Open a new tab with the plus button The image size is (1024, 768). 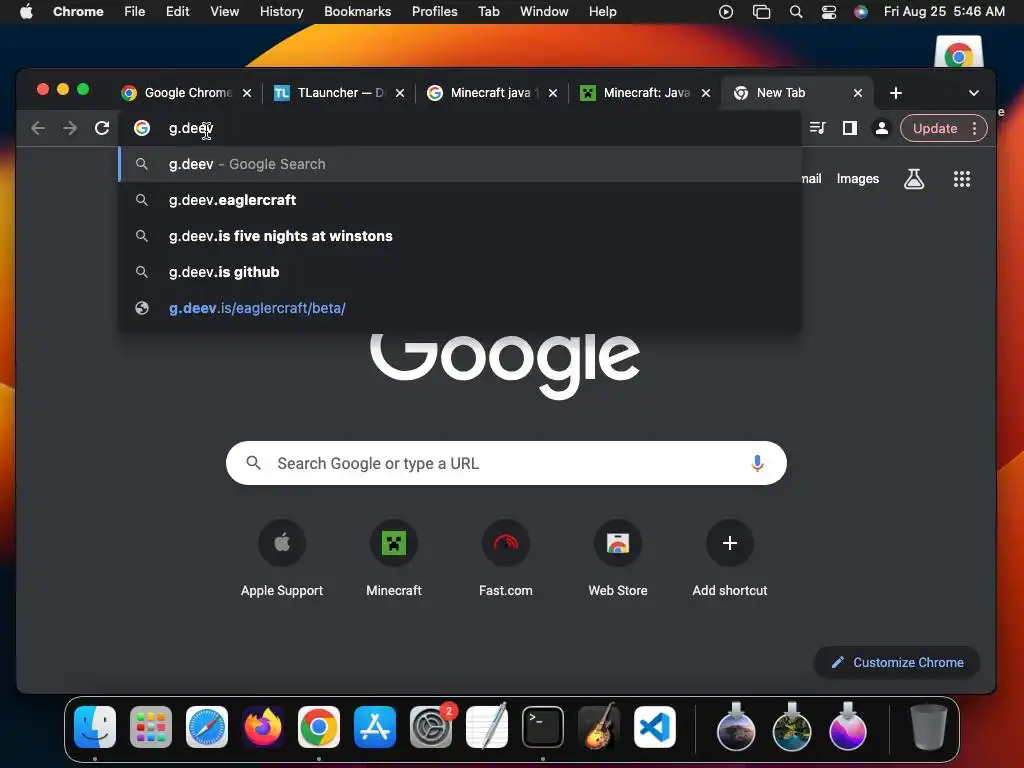point(896,93)
